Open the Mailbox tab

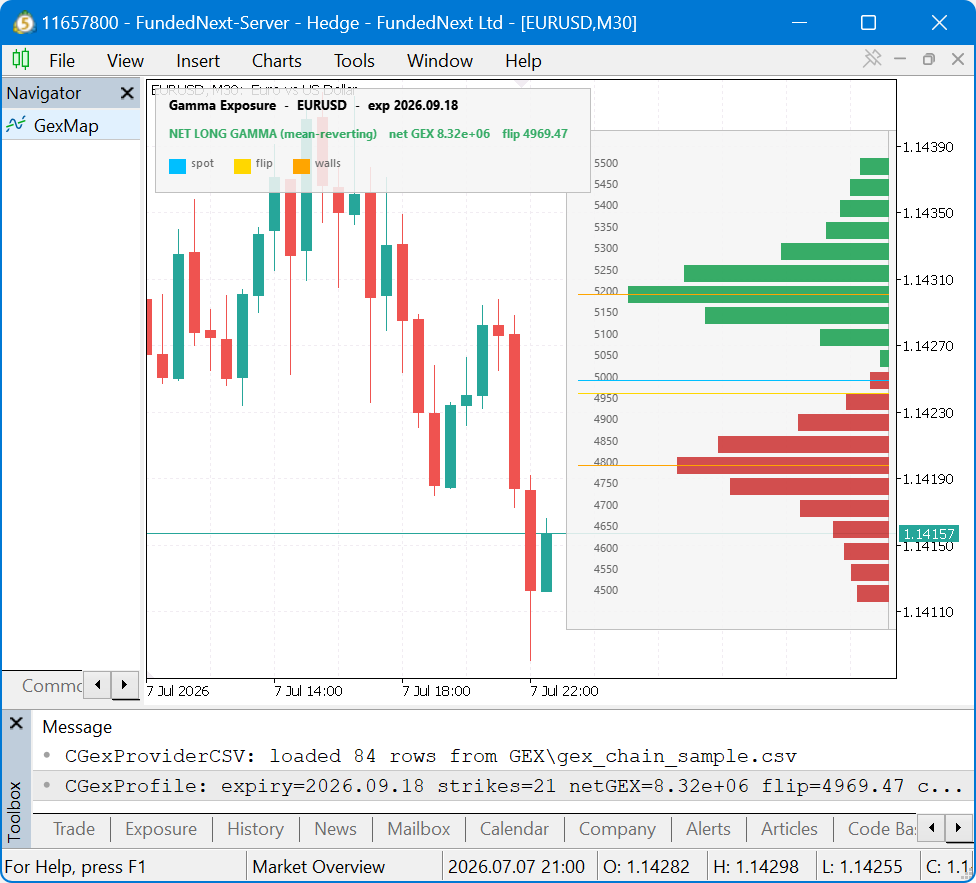(418, 829)
